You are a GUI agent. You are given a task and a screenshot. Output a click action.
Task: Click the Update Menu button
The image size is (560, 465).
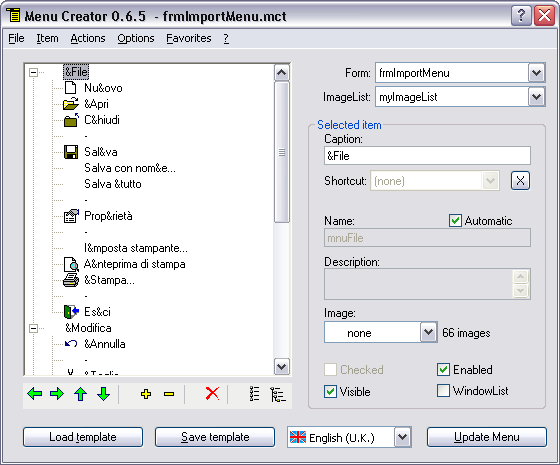[486, 437]
